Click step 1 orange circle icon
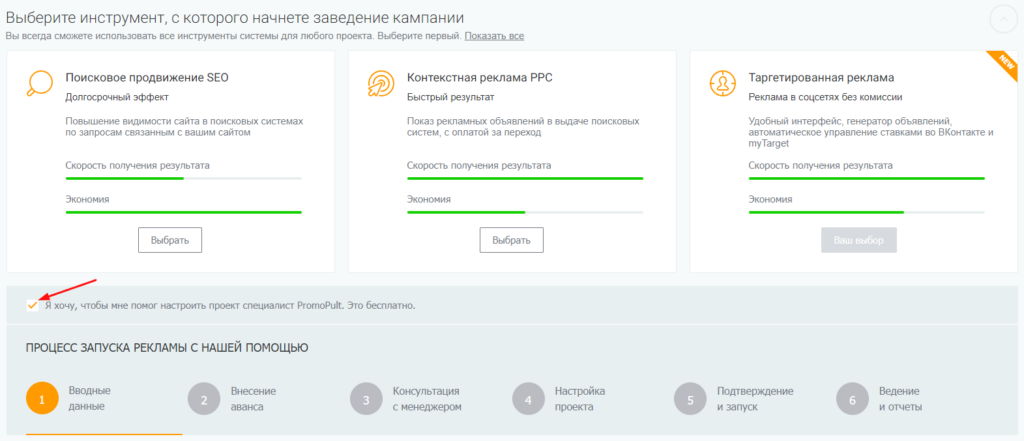 tap(42, 398)
